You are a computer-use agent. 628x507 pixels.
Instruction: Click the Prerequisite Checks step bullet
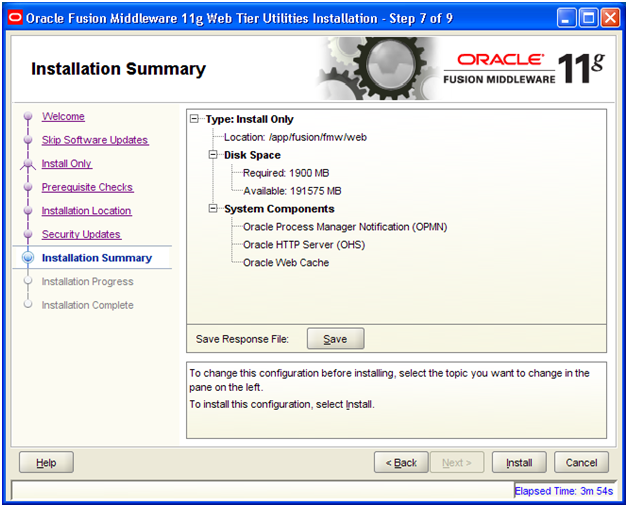(28, 187)
